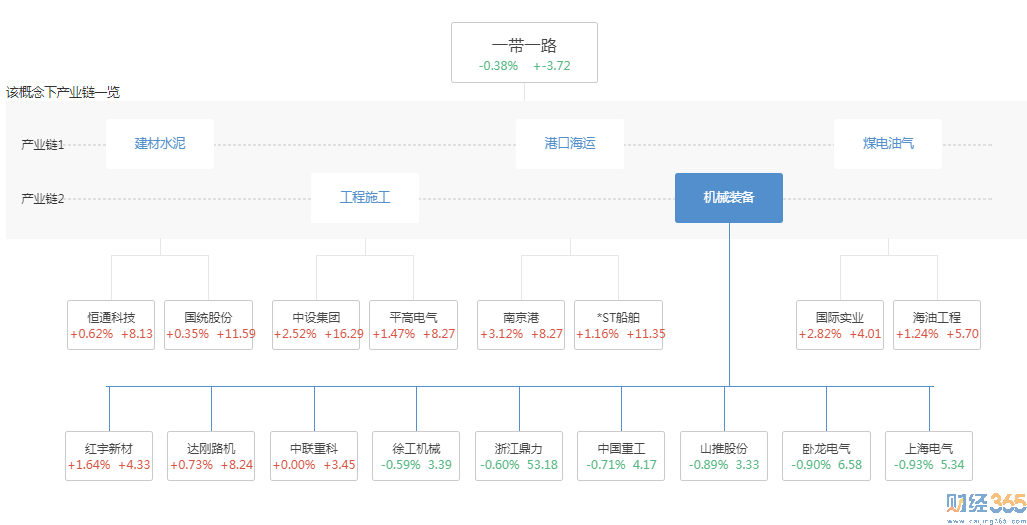Click the 3.33 price of 山推股份

pos(747,465)
